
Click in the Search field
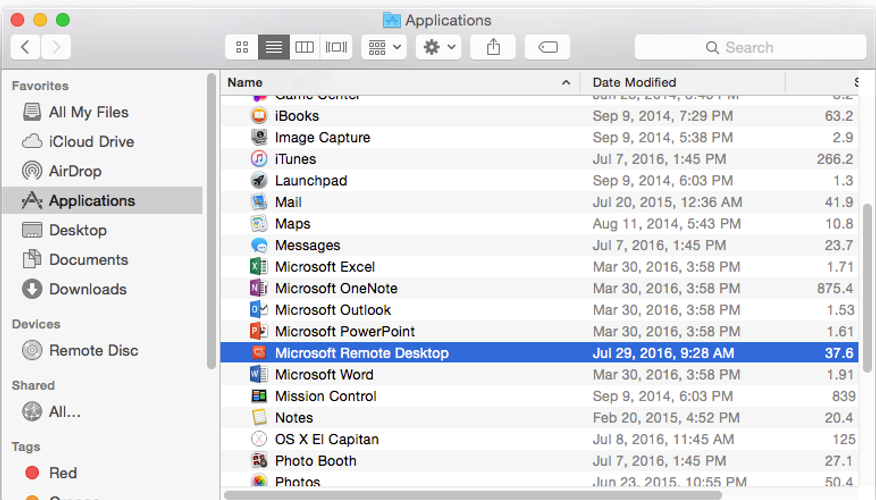point(750,47)
